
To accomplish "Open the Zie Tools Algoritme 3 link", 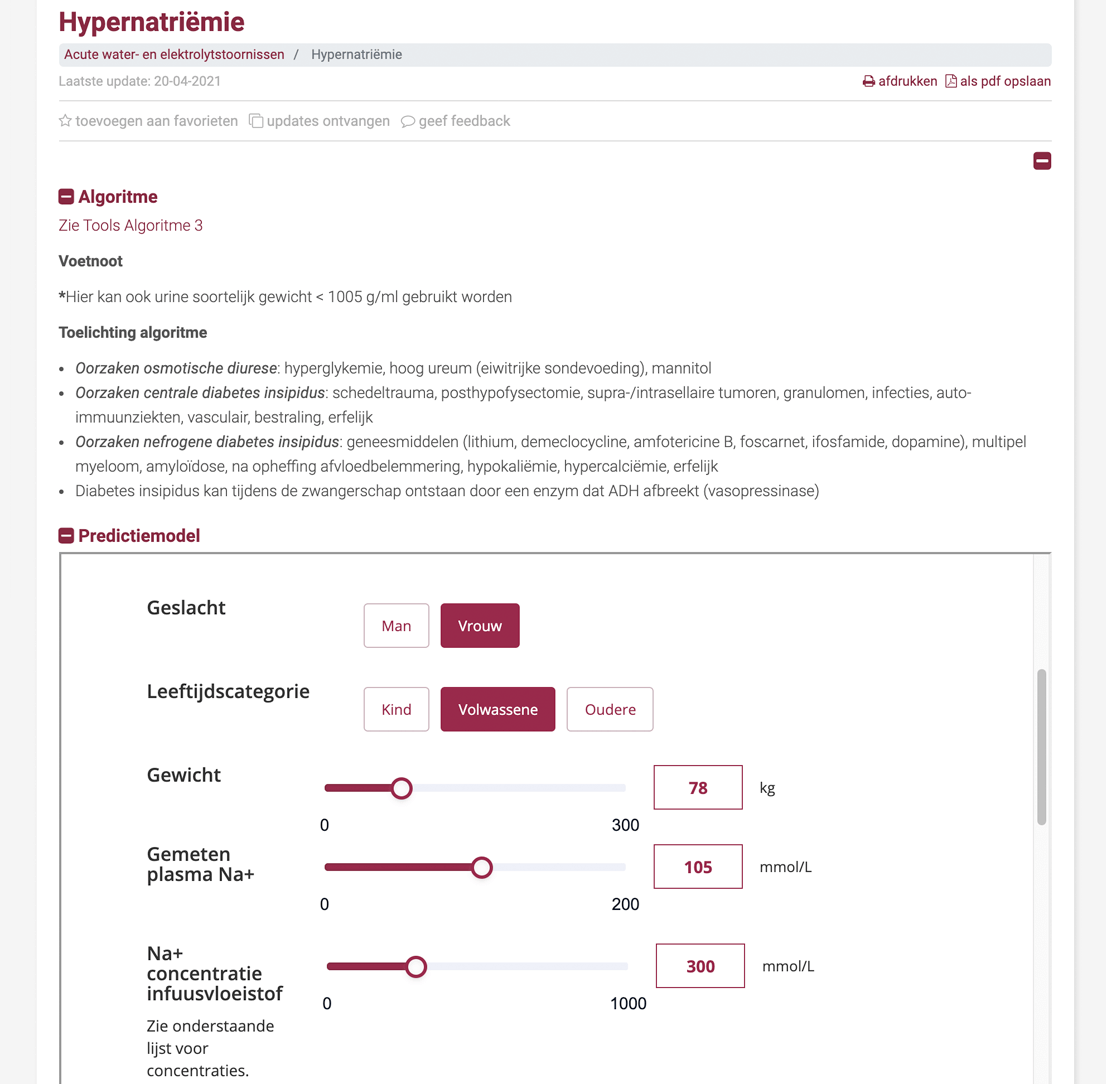I will coord(131,226).
